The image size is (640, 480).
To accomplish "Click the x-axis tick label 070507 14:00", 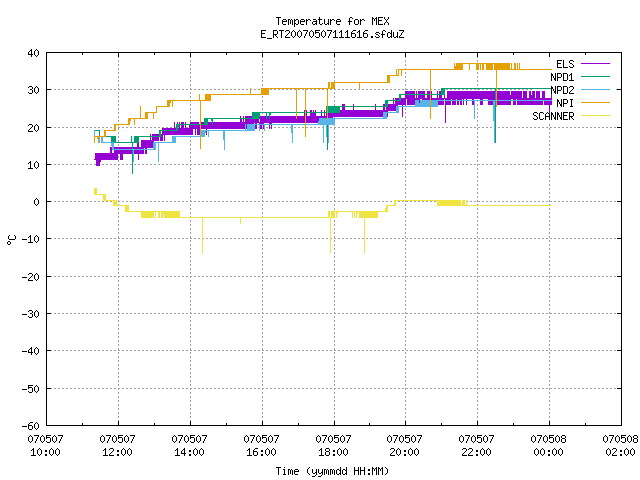I will coord(189,446).
